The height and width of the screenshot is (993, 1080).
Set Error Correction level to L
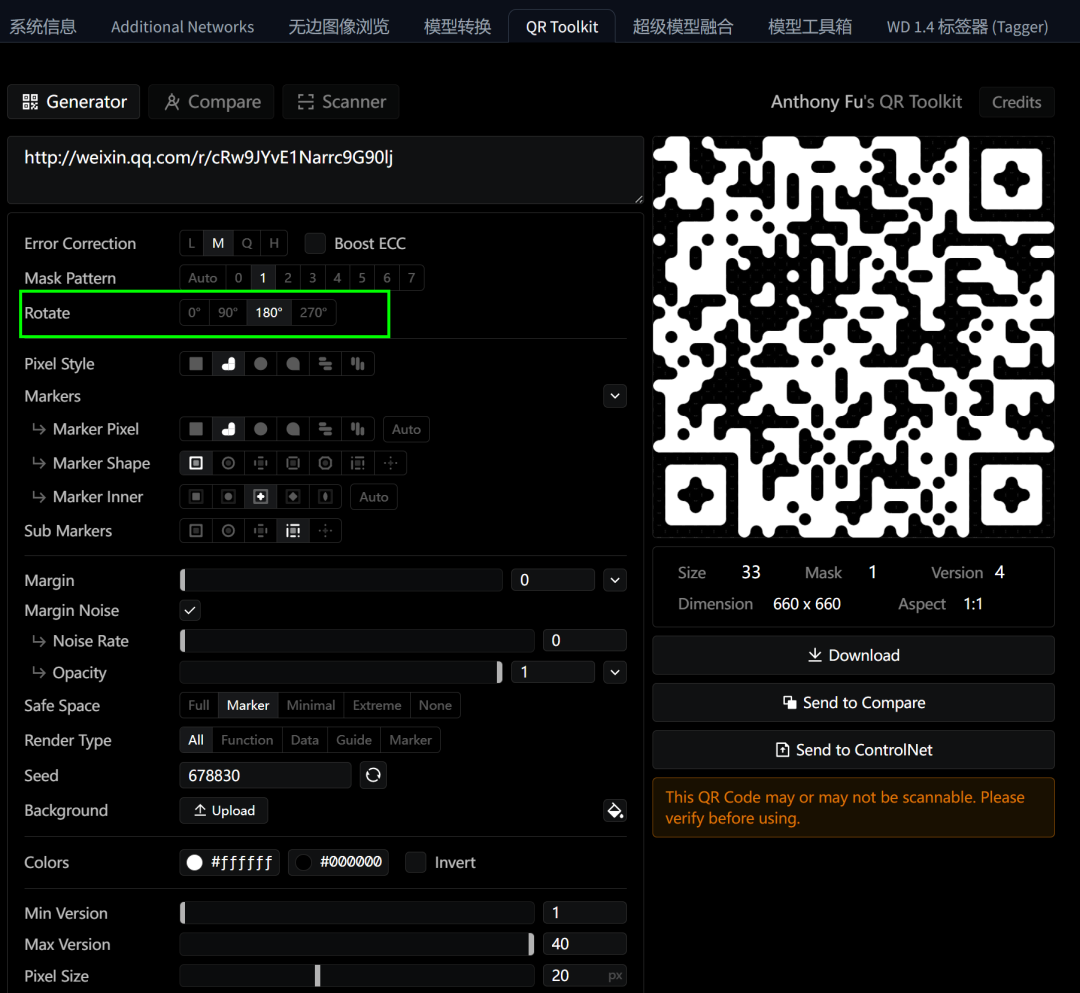click(x=191, y=243)
